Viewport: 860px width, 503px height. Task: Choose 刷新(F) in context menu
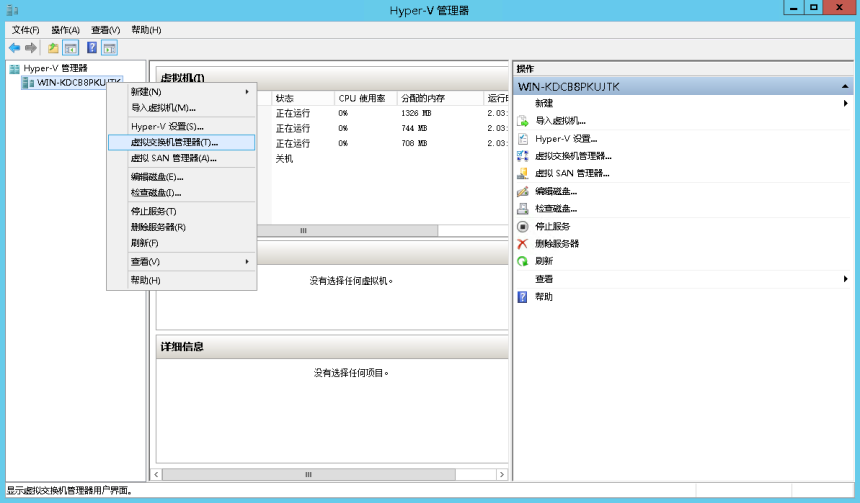(x=182, y=244)
